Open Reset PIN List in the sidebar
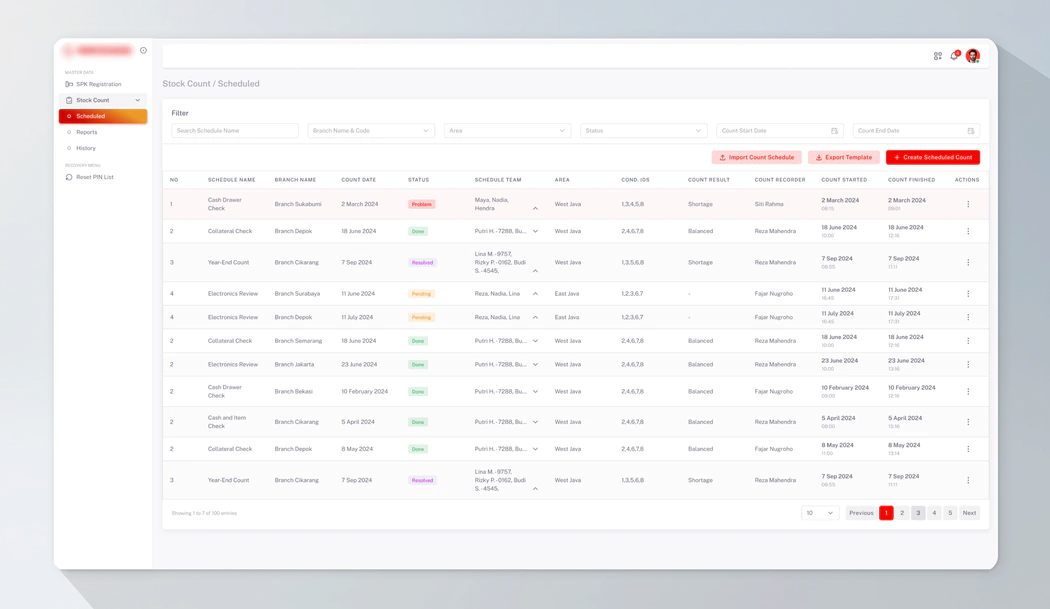 point(94,177)
